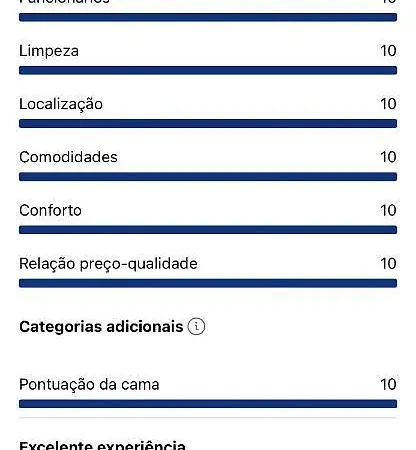
Task: Click the Conforto score value 10
Action: click(388, 210)
